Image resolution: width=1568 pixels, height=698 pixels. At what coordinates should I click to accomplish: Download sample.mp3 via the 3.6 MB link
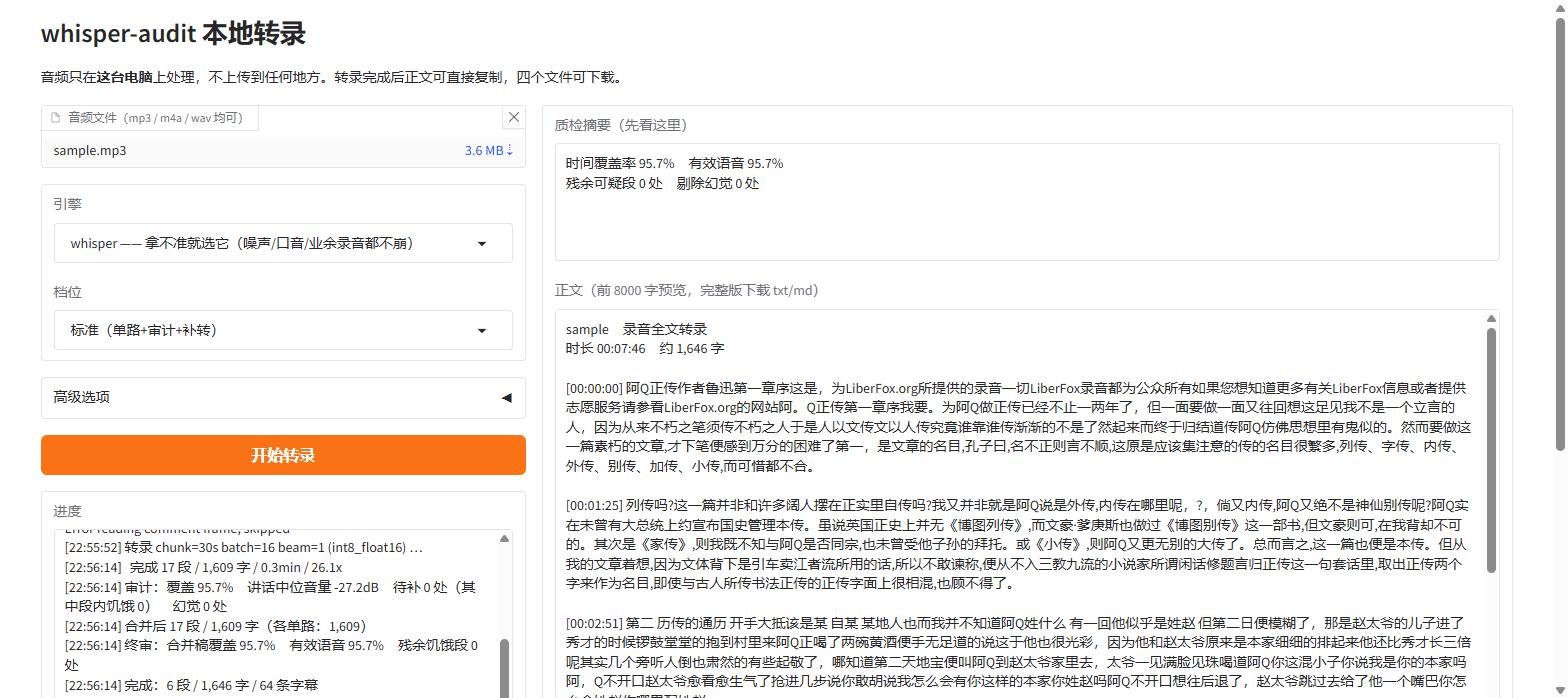tap(488, 150)
